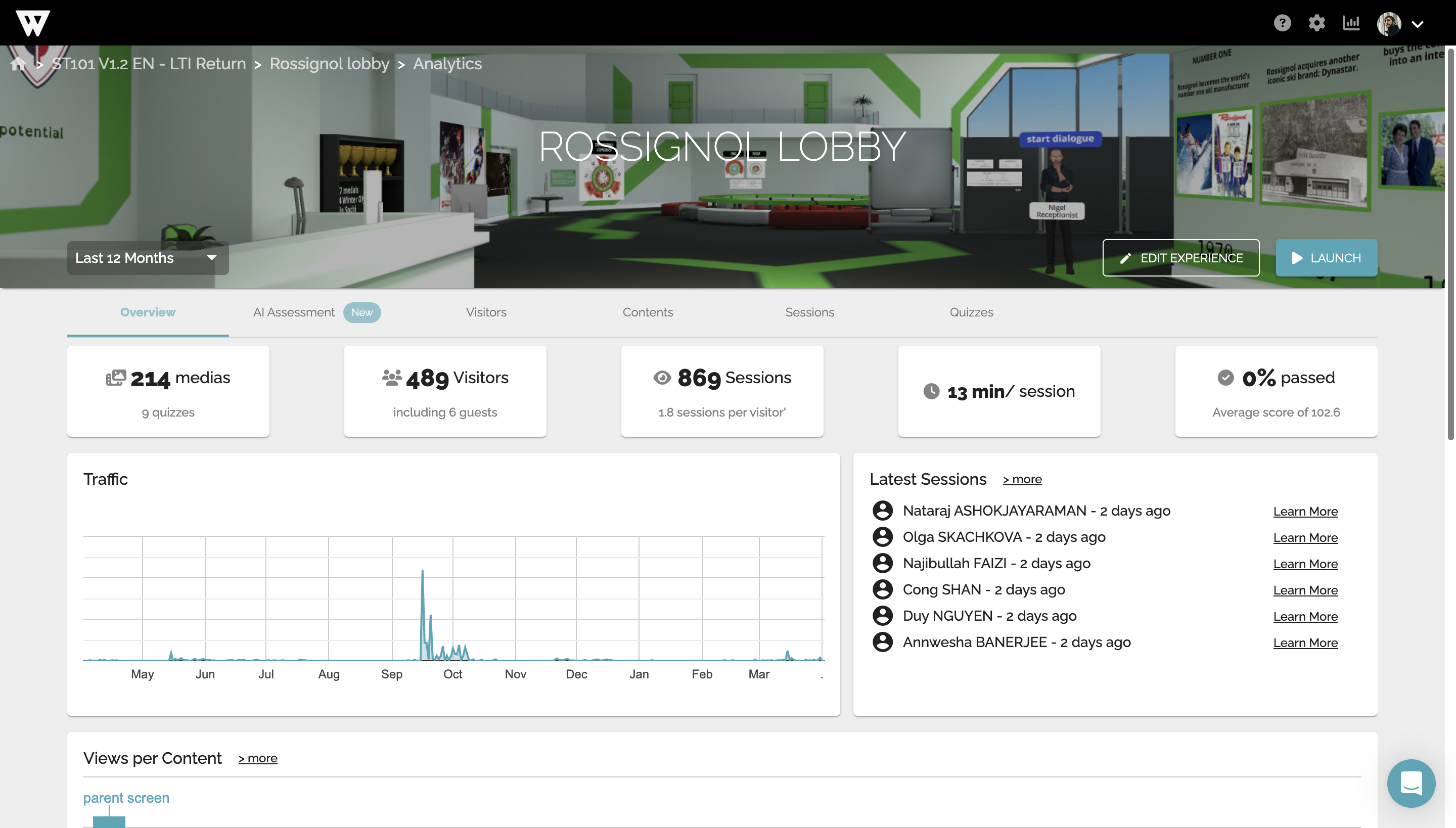Expand the account menu chevron
Screen dimensions: 1456x828
[x=1418, y=24]
